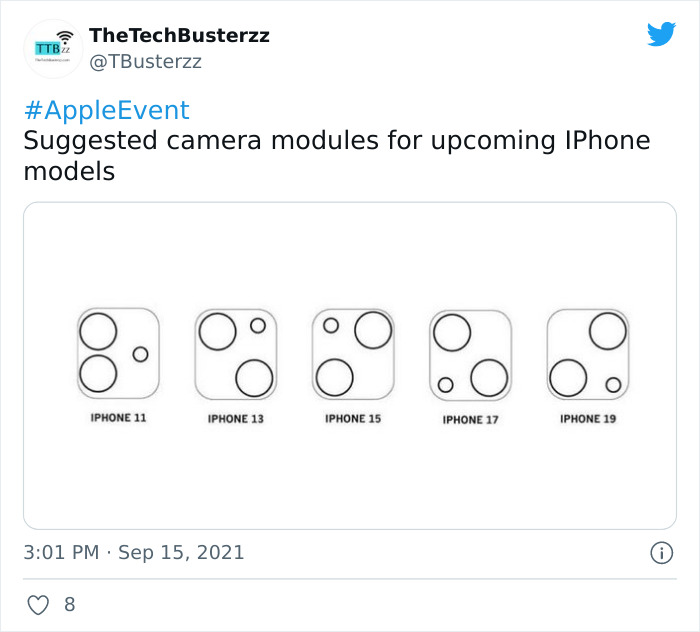Click the IPHONE 17 caption label
The width and height of the screenshot is (700, 632).
(470, 420)
